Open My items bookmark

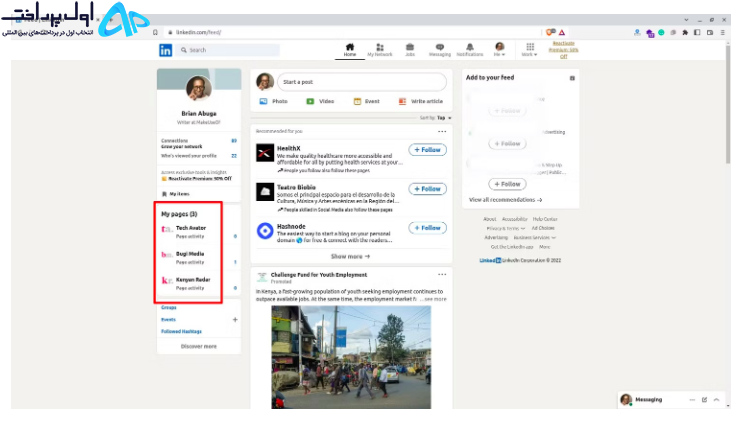pos(176,194)
